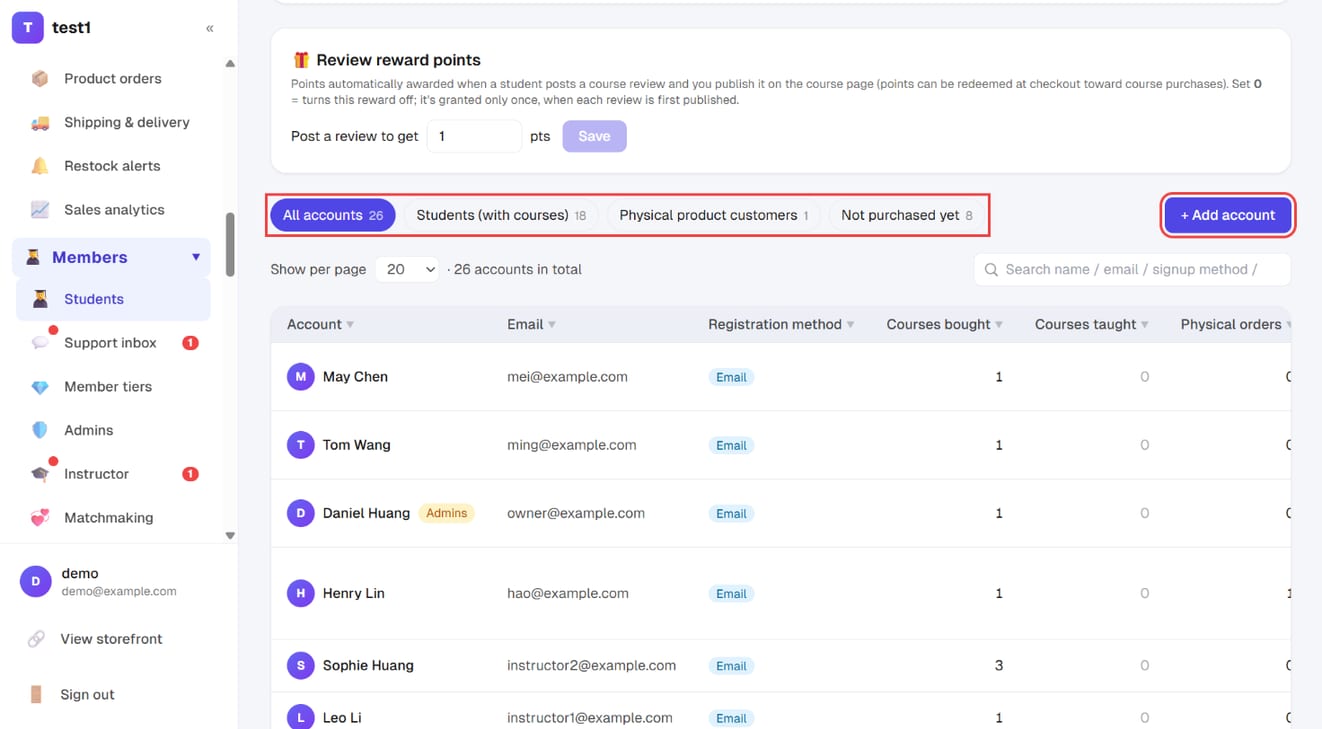Click the review points input field

click(x=474, y=136)
